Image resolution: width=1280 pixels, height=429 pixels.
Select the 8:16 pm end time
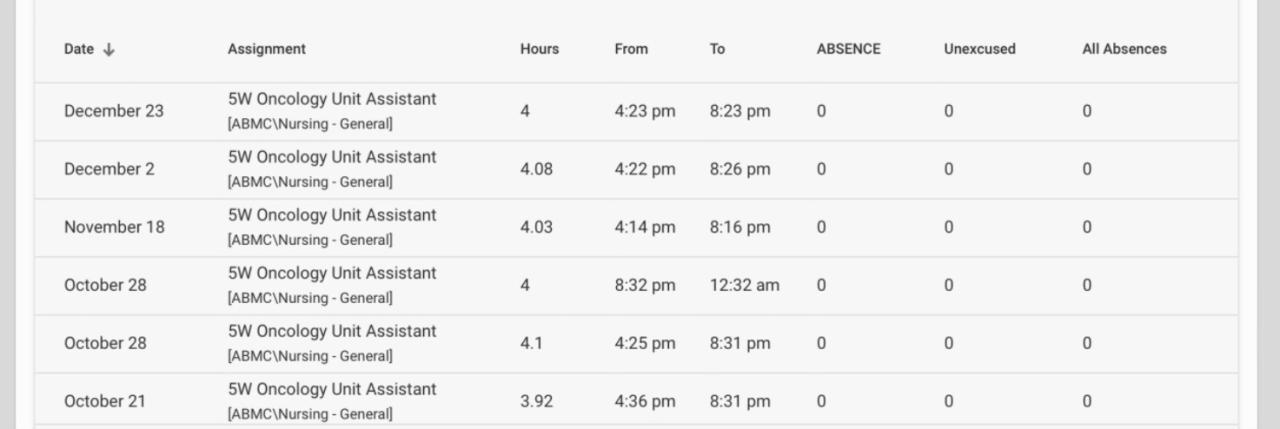(x=740, y=227)
